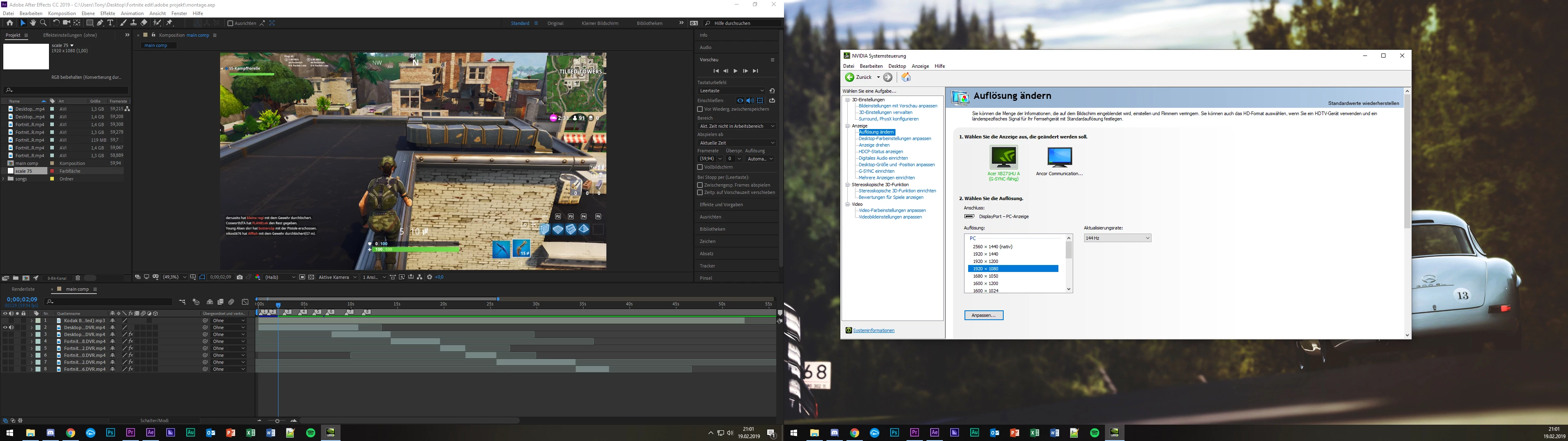Switch to the Renderliste tab
Image resolution: width=1568 pixels, height=441 pixels.
click(x=23, y=290)
